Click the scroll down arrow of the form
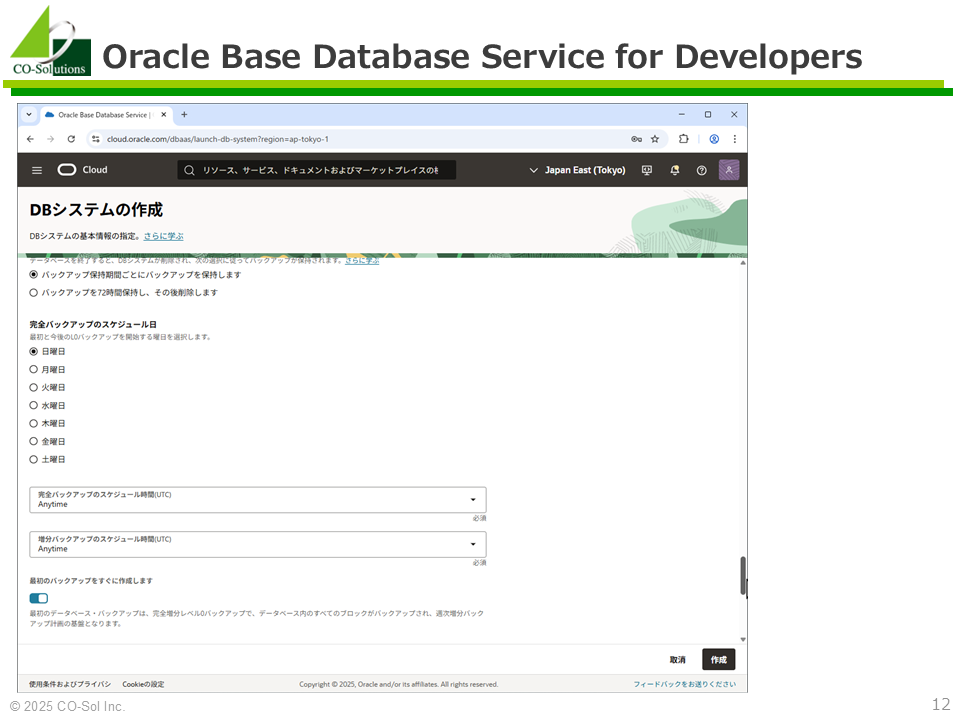Image resolution: width=960 pixels, height=720 pixels. [743, 639]
